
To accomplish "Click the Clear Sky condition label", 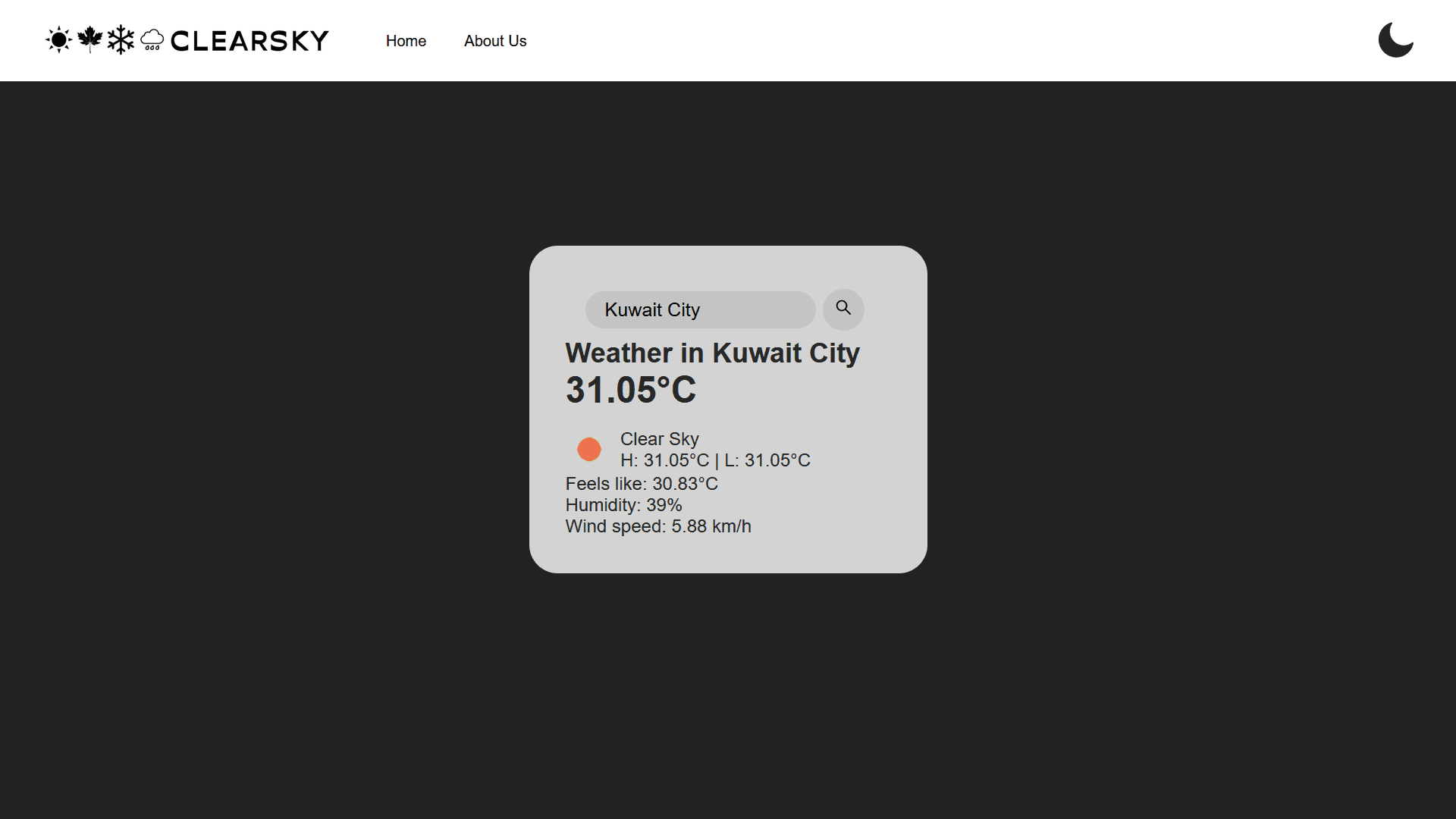I will (x=659, y=439).
